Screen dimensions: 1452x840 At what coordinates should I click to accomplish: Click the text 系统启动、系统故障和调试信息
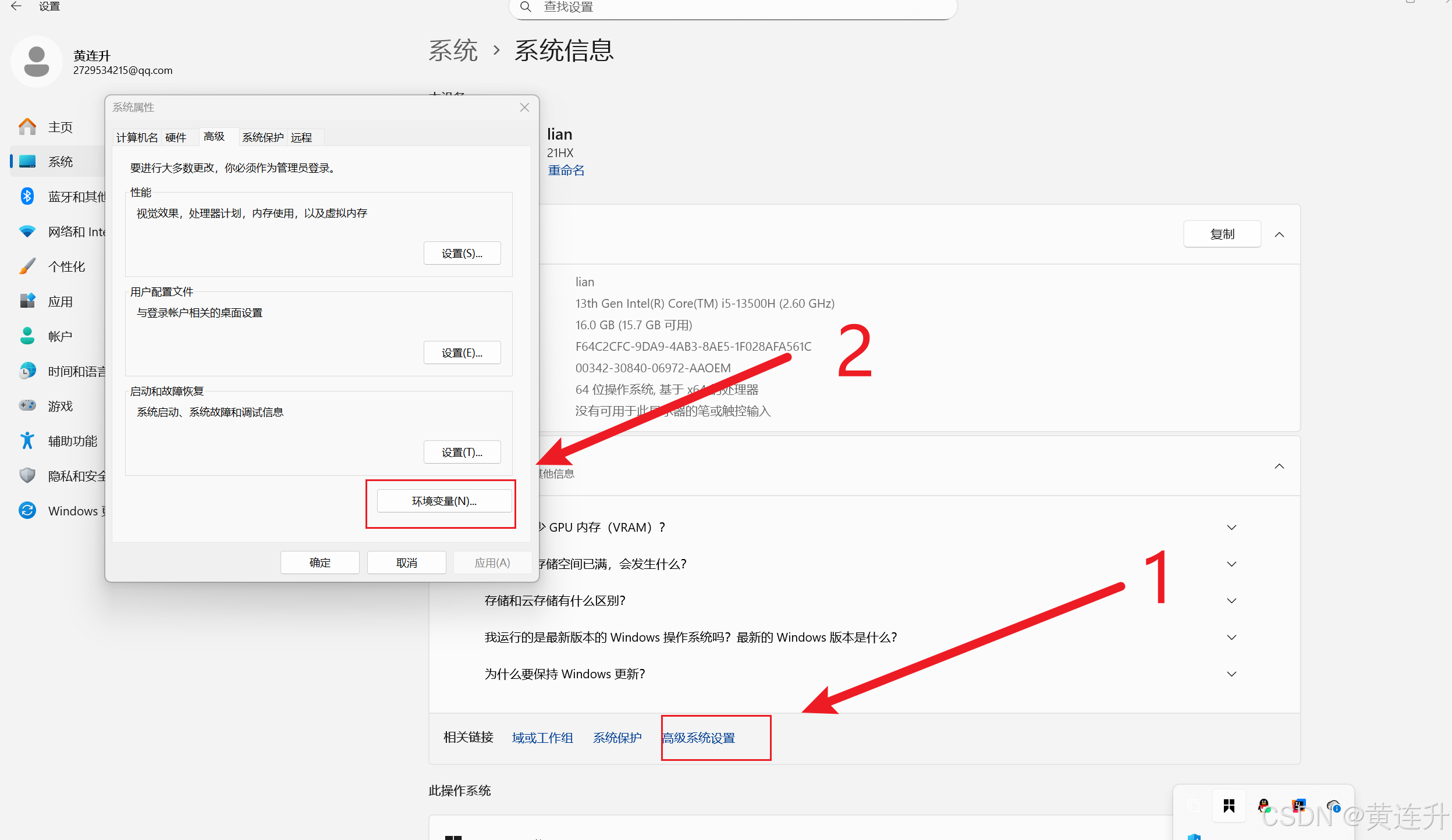pyautogui.click(x=210, y=412)
